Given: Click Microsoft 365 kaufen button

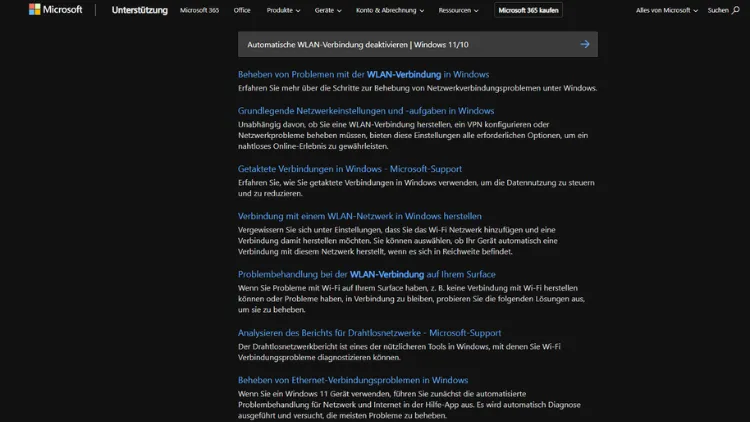Looking at the screenshot, I should 528,10.
